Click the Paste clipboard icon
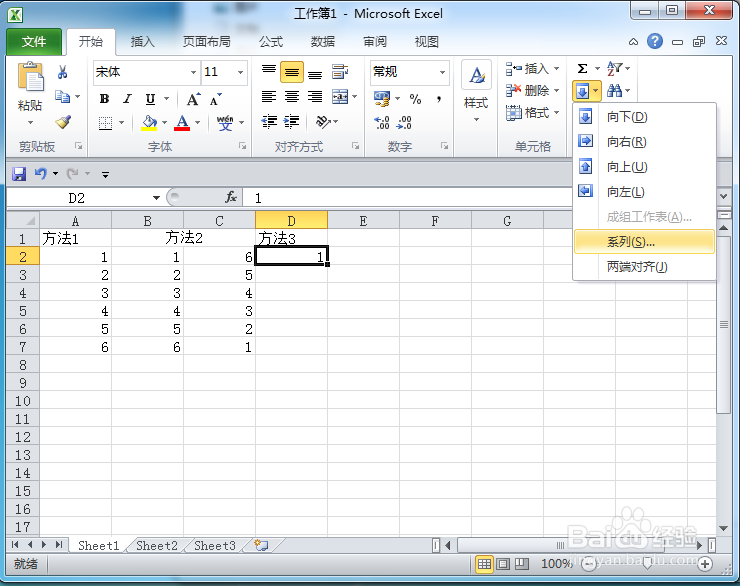This screenshot has height=586, width=740. (30, 76)
